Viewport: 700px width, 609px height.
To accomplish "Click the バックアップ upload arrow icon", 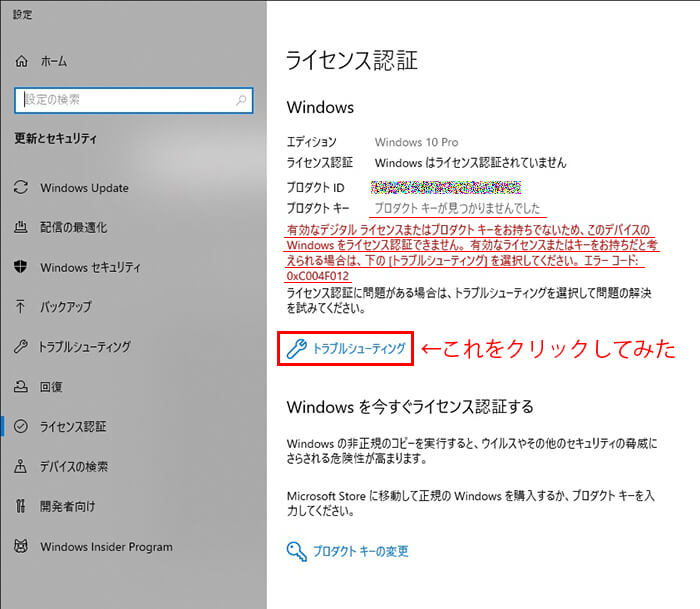I will 21,306.
